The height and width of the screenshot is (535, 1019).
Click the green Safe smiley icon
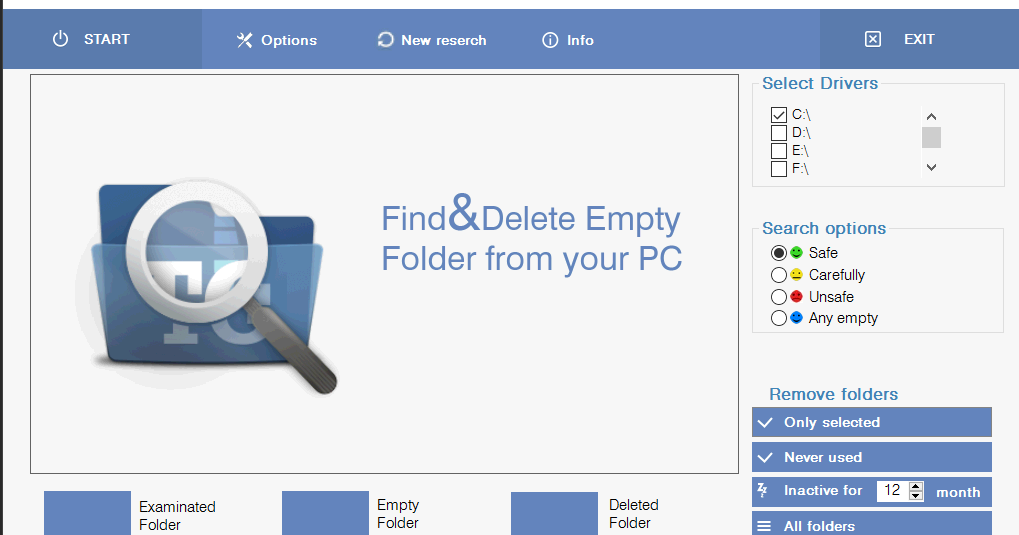point(796,252)
